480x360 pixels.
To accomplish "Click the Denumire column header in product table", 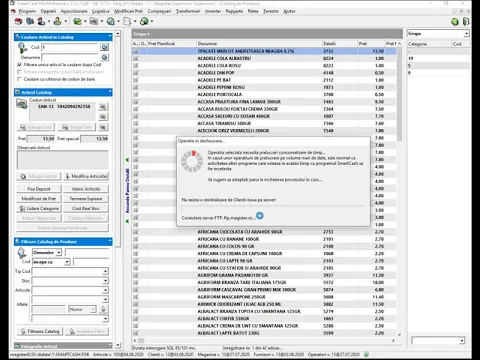I will coord(259,44).
